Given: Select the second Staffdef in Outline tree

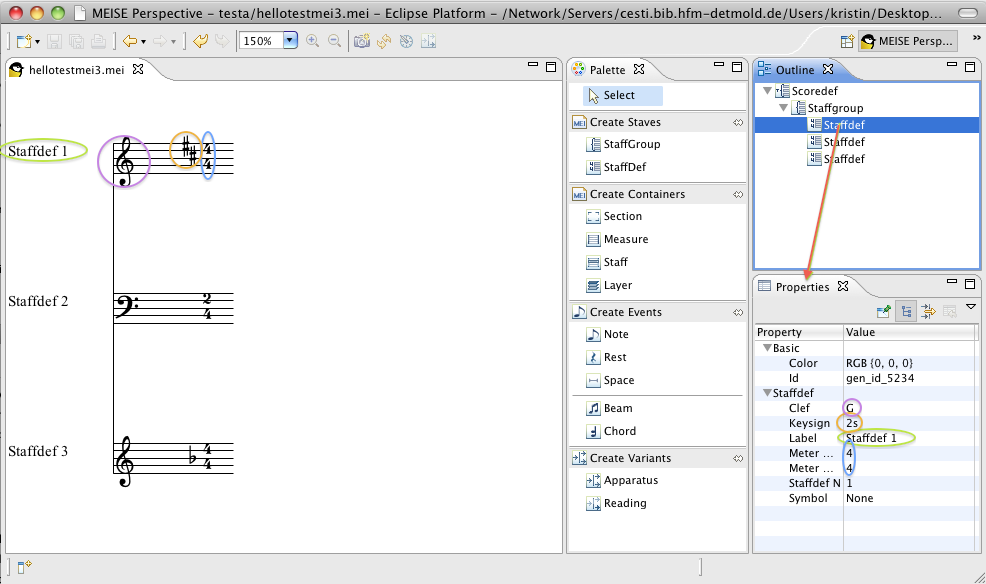Looking at the screenshot, I should (x=844, y=142).
